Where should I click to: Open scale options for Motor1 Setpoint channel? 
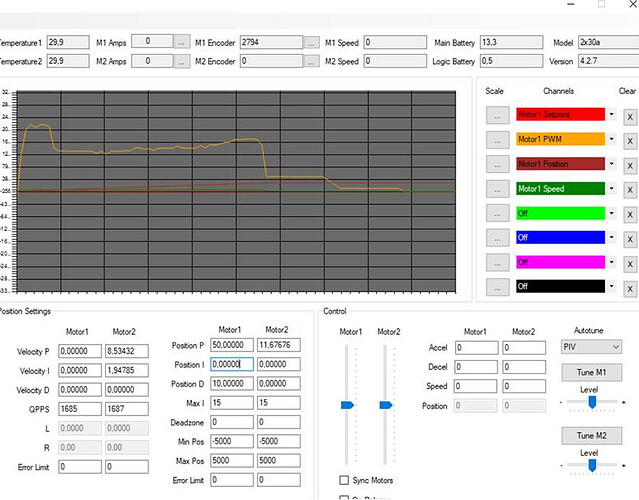pyautogui.click(x=496, y=115)
